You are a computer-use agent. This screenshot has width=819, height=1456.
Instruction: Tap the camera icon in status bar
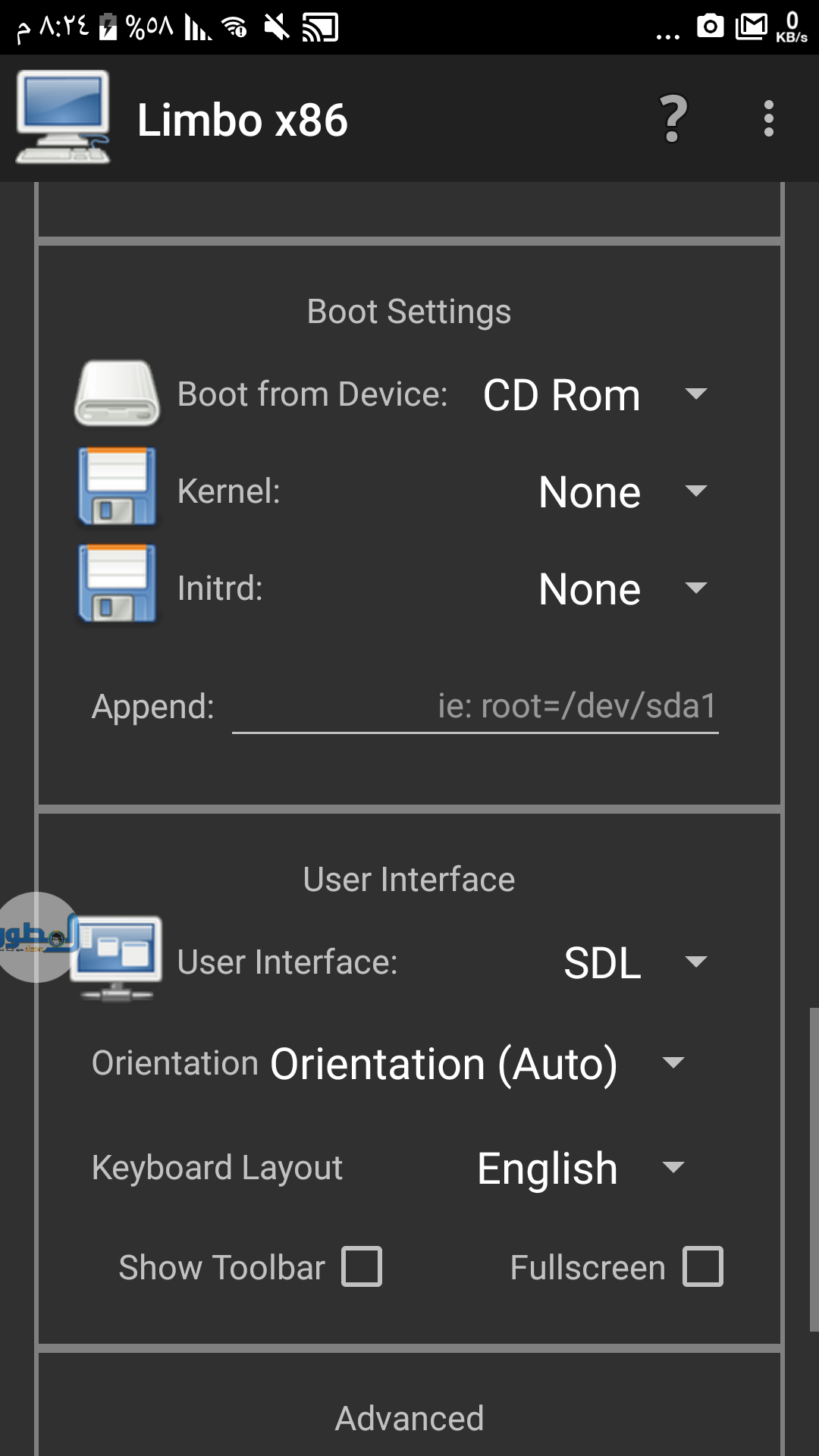pyautogui.click(x=710, y=27)
